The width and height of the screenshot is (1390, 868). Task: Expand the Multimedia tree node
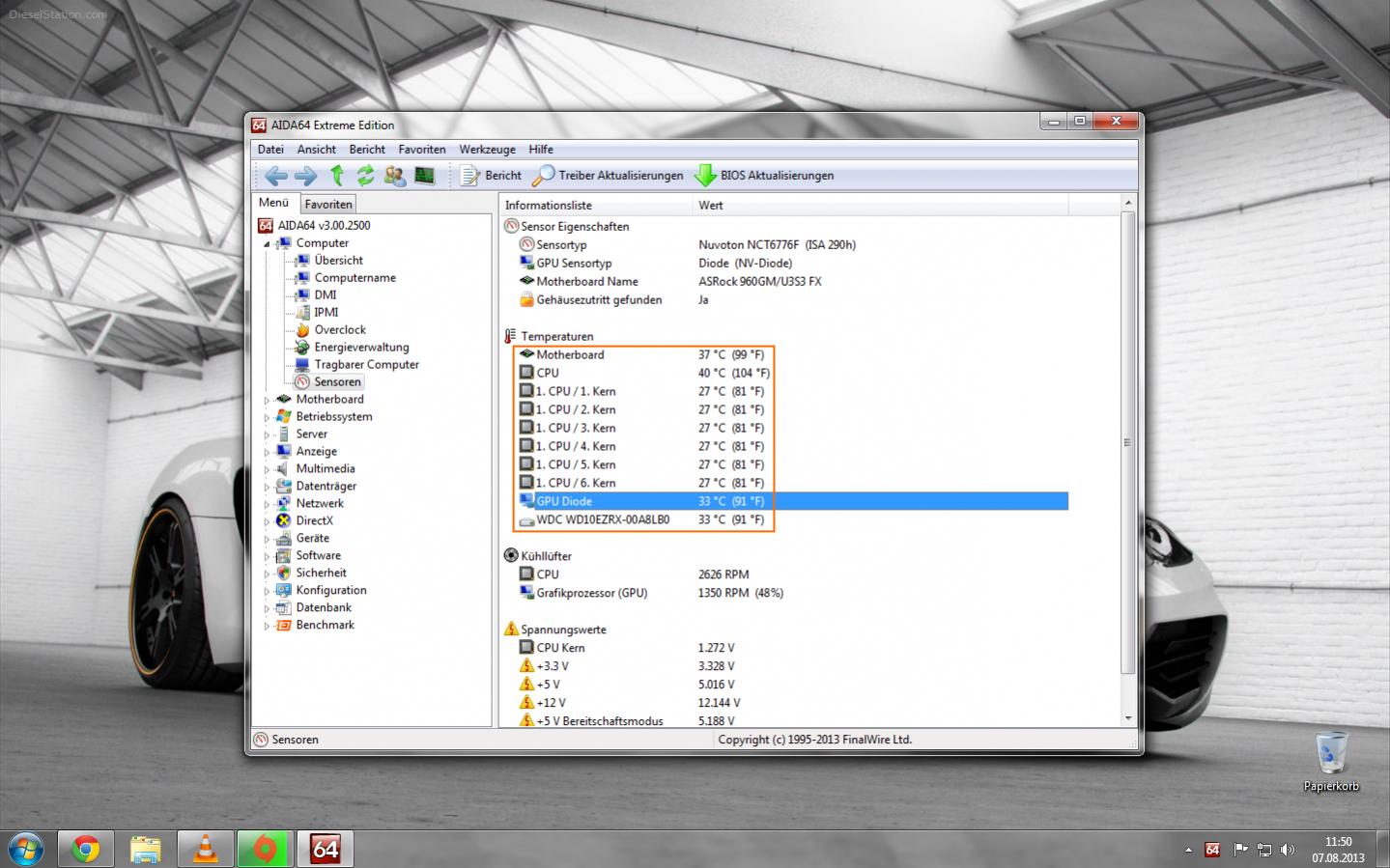pos(267,469)
